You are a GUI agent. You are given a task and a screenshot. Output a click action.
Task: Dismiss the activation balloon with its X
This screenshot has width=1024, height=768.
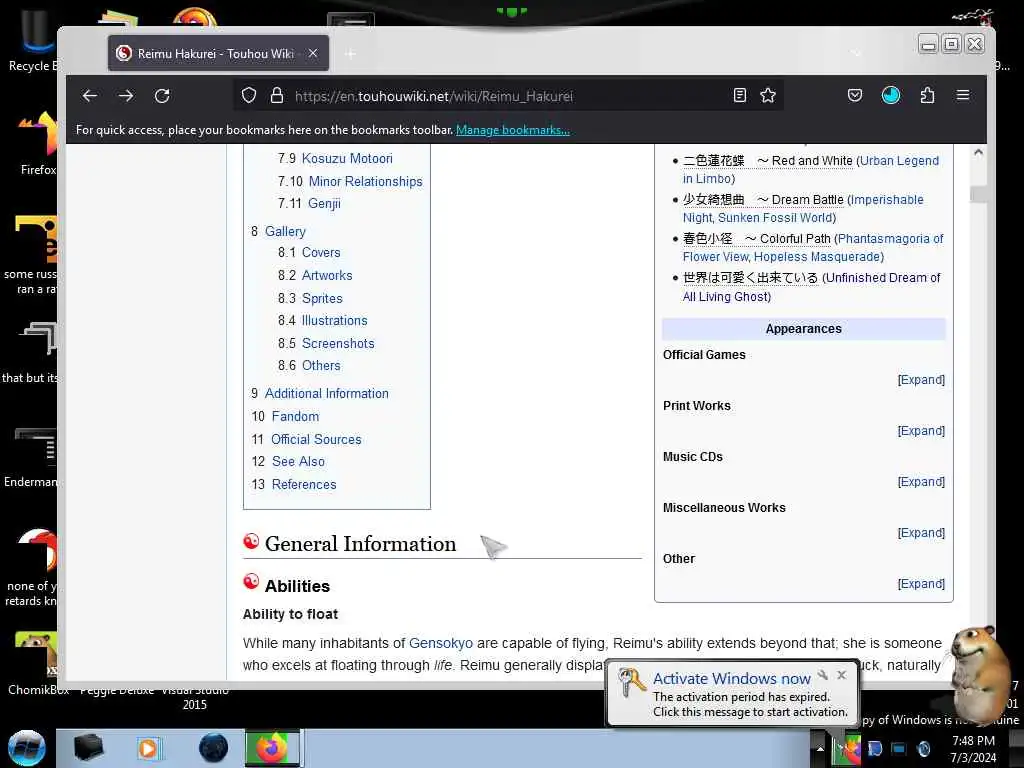click(x=842, y=675)
